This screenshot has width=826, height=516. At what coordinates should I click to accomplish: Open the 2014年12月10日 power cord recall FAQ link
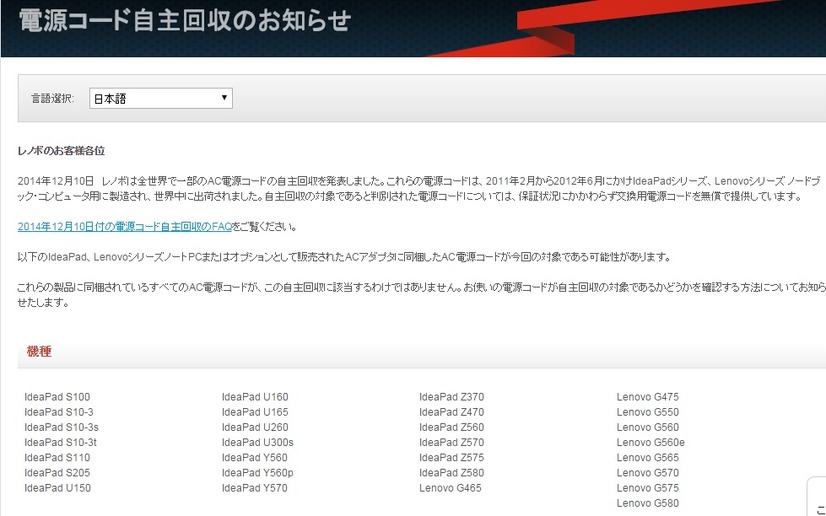pyautogui.click(x=125, y=226)
